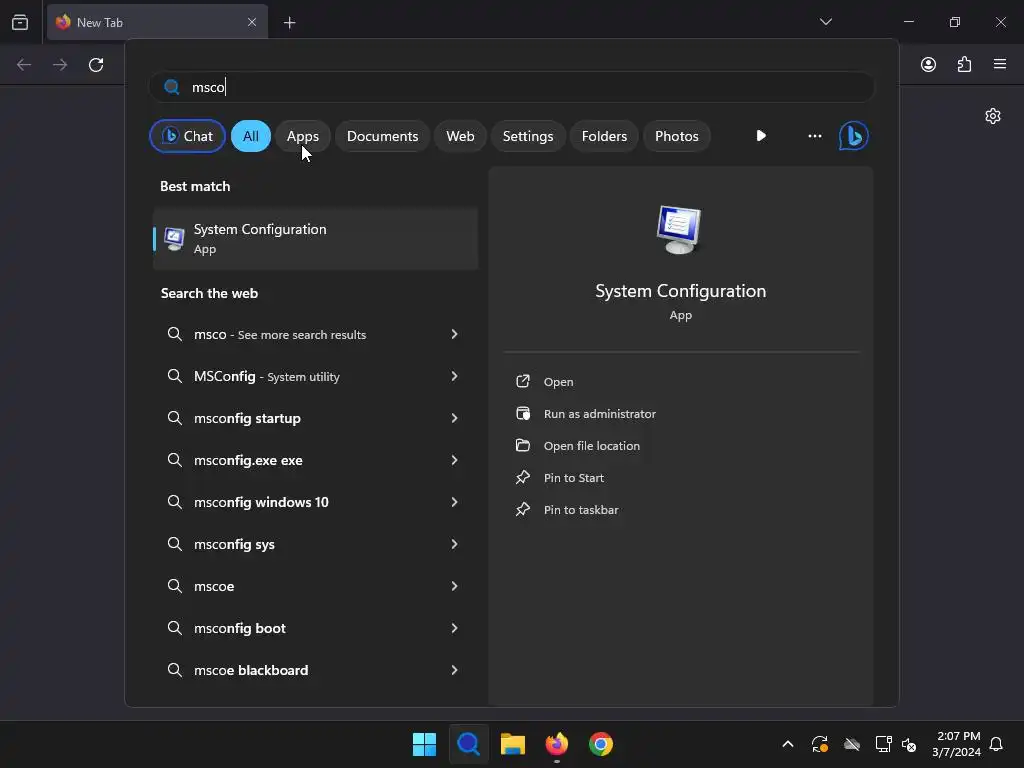Open Google Chrome from the taskbar
The image size is (1024, 768).
(x=601, y=744)
